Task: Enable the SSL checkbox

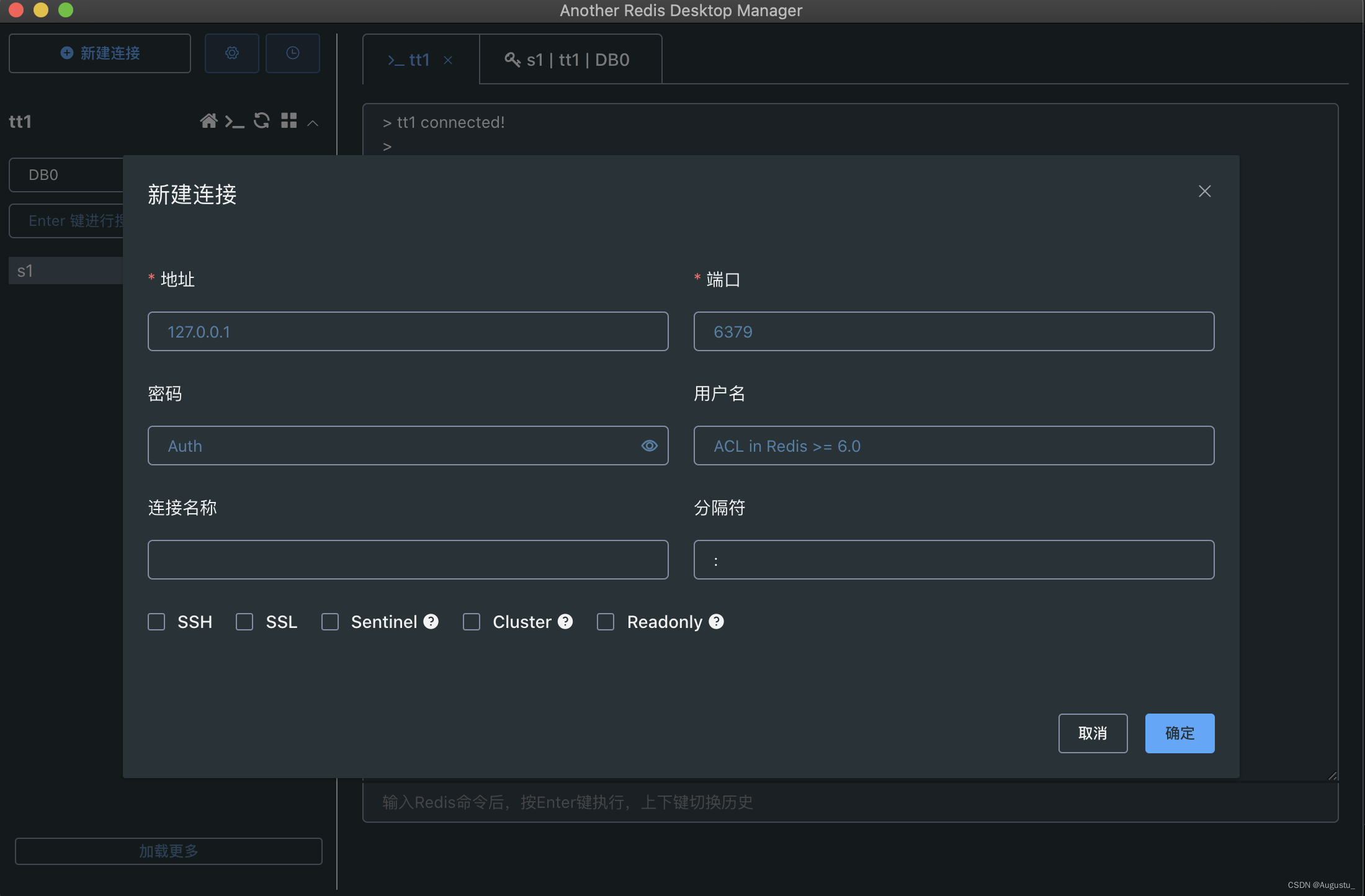Action: click(244, 622)
